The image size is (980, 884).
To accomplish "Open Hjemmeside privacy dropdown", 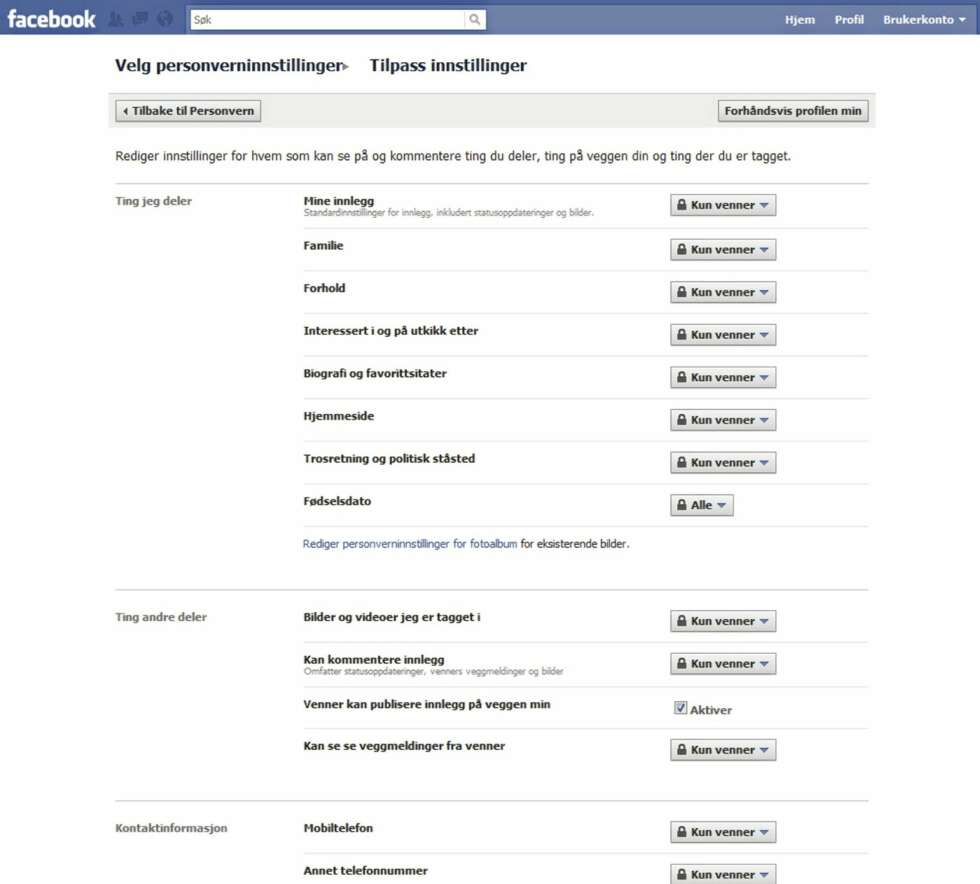I will click(x=723, y=419).
